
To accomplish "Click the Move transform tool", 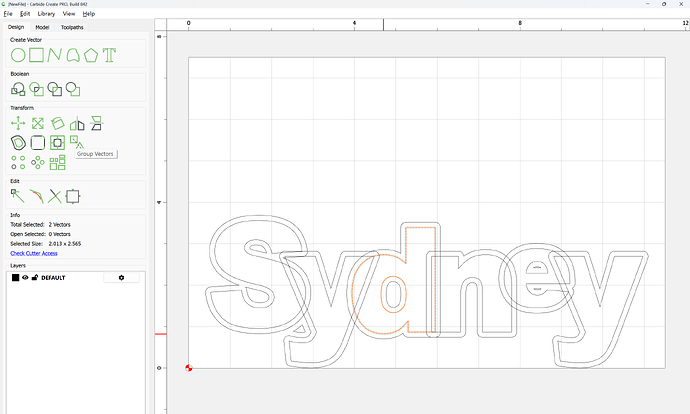I will click(18, 123).
